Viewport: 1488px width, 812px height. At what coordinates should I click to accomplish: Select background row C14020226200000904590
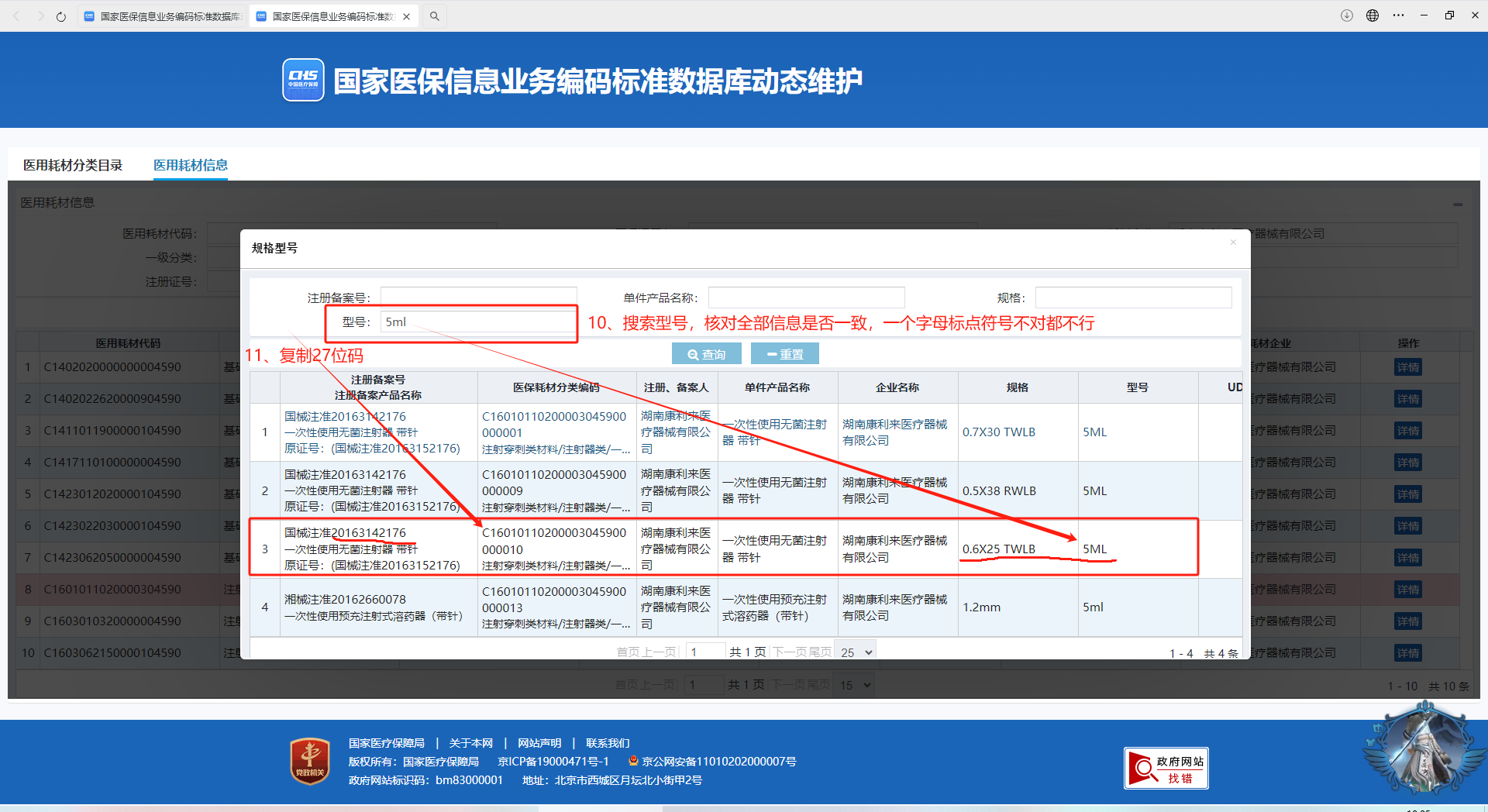pos(112,399)
